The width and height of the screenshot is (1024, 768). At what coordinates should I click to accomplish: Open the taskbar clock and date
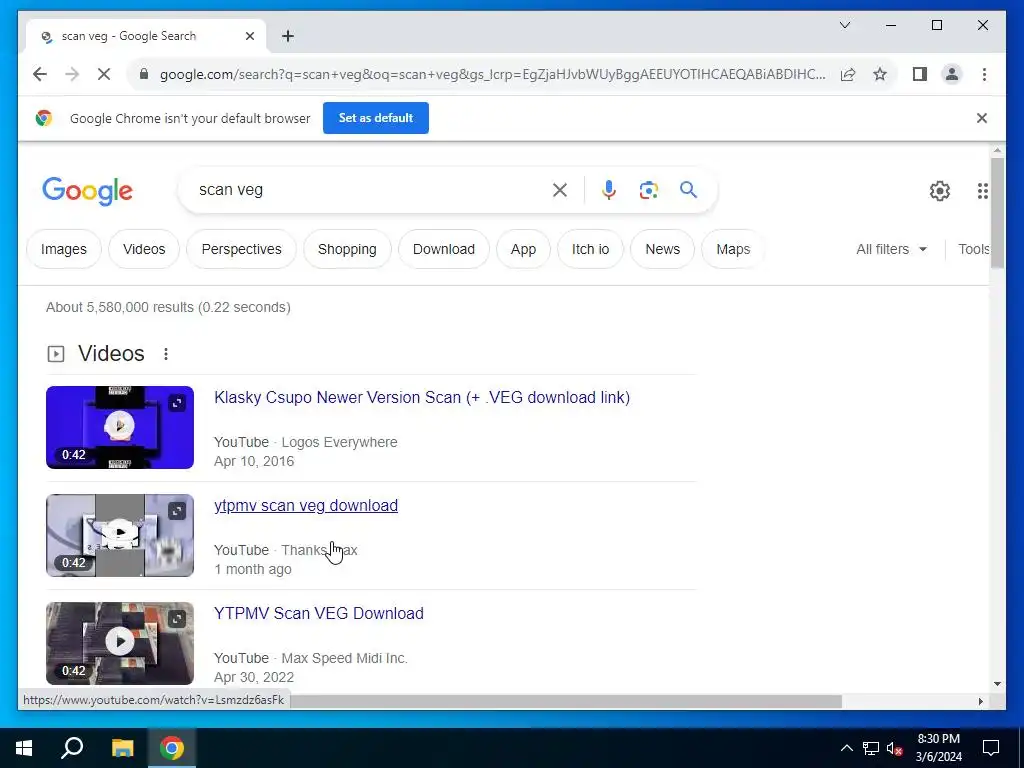click(938, 748)
